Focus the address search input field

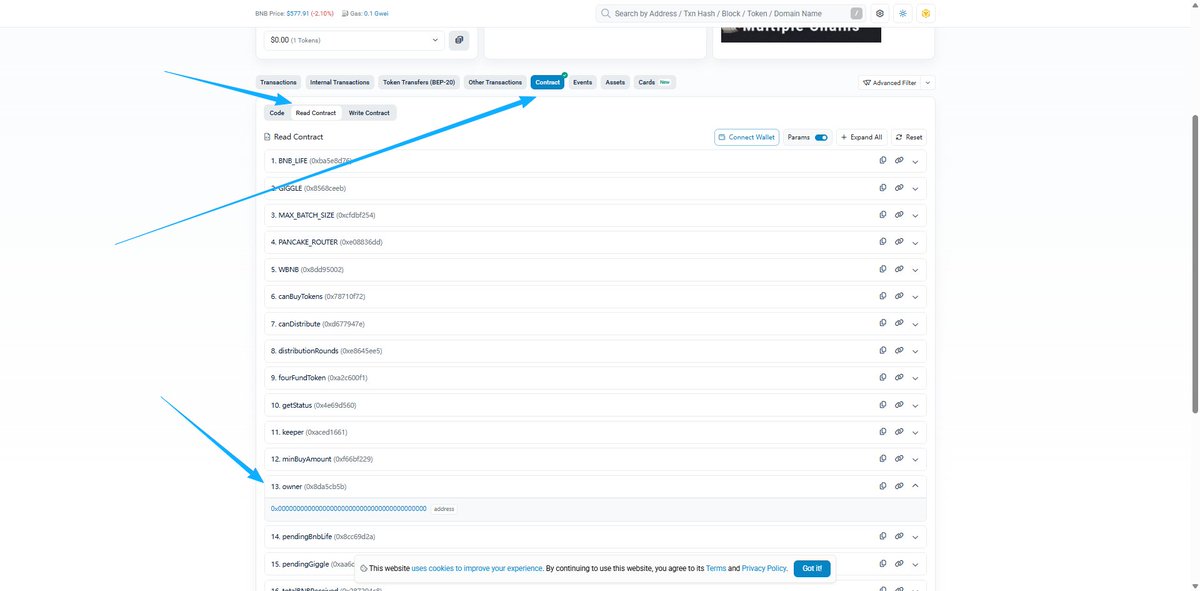click(x=730, y=14)
